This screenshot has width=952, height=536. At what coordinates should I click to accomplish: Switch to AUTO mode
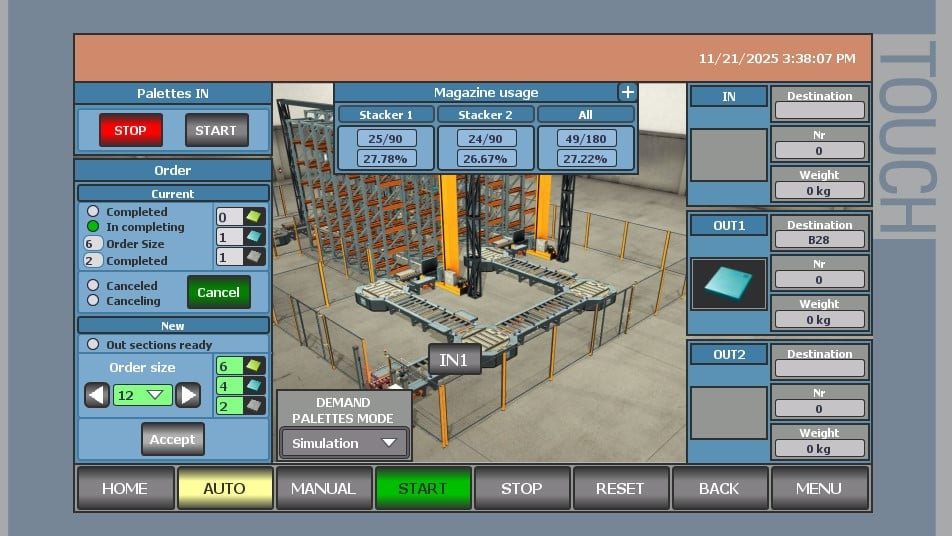(224, 488)
